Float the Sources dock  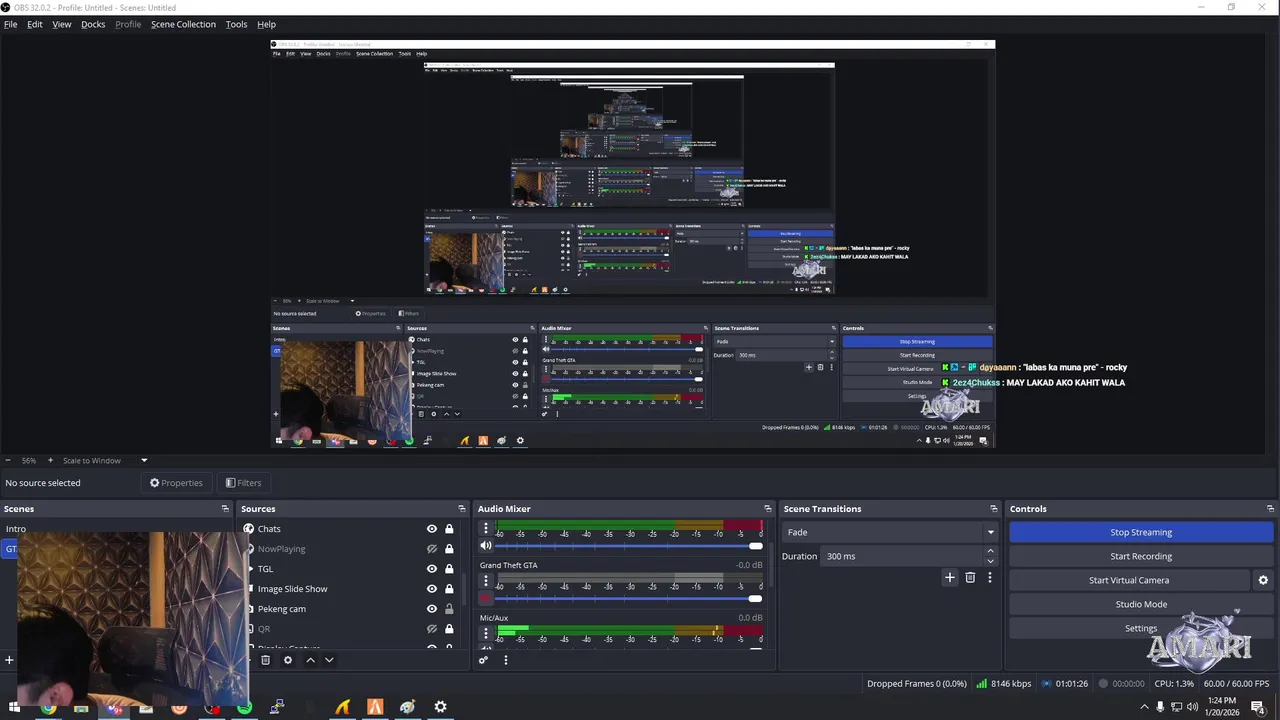[462, 509]
